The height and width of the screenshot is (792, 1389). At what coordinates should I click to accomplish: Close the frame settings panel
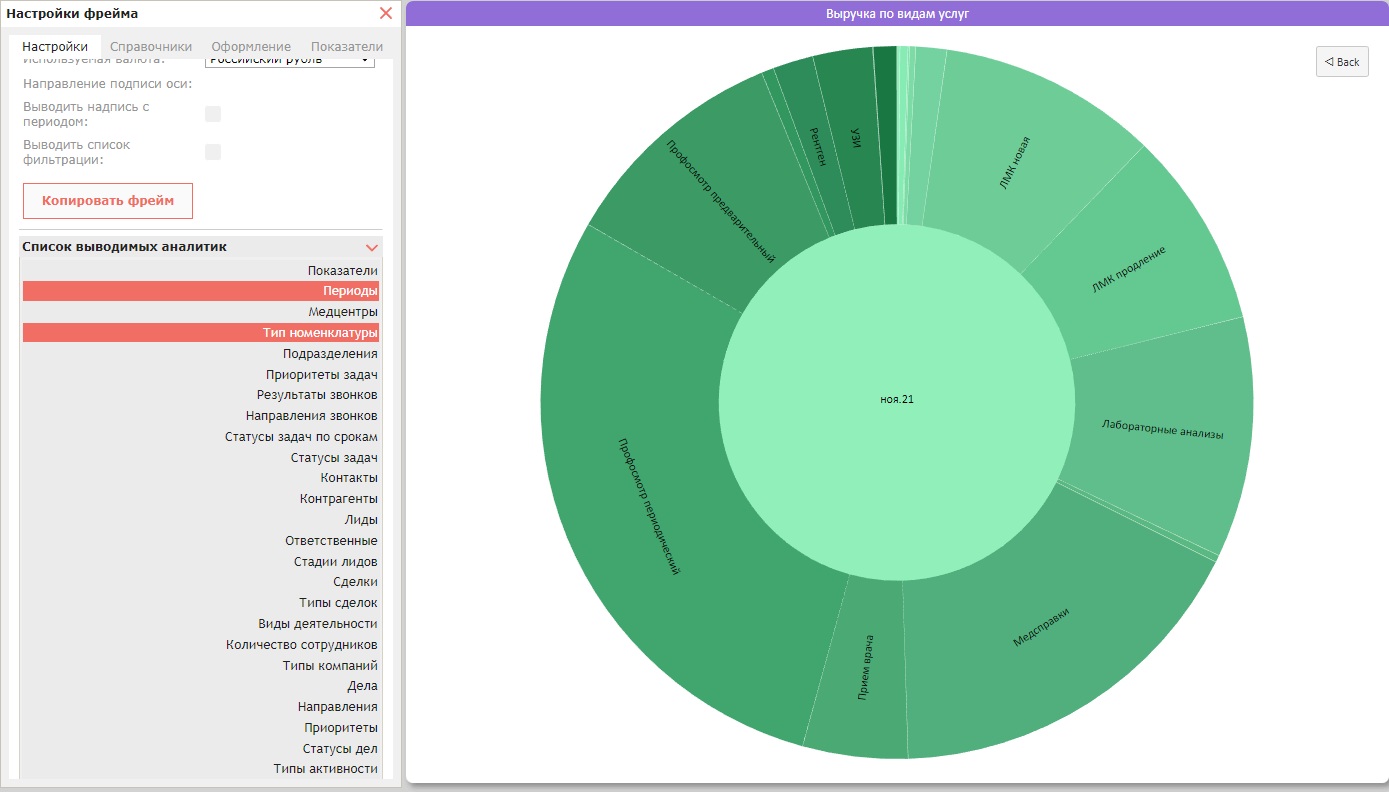(386, 14)
